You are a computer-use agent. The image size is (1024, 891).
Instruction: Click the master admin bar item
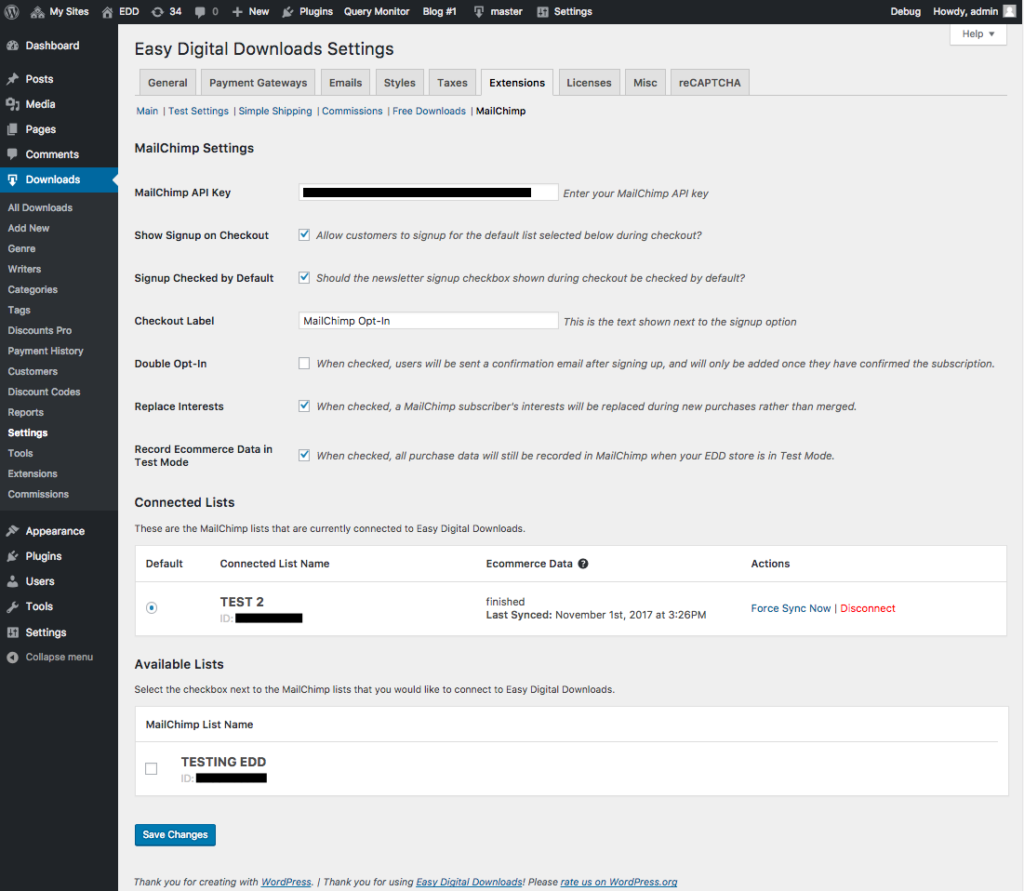[x=498, y=12]
